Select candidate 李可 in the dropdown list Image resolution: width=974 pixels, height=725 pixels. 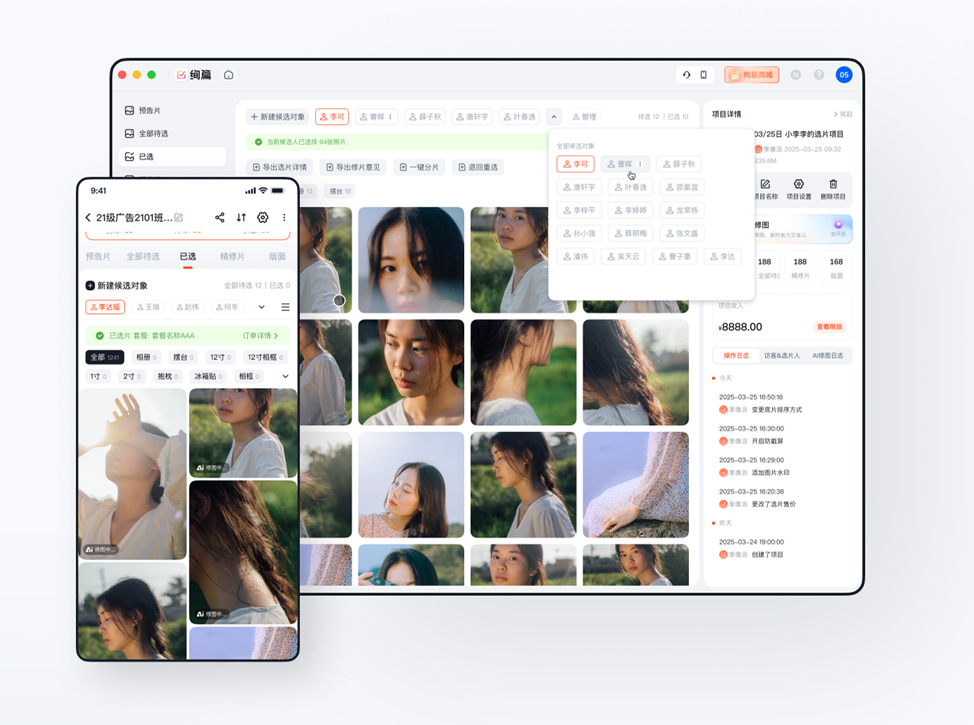pyautogui.click(x=575, y=164)
